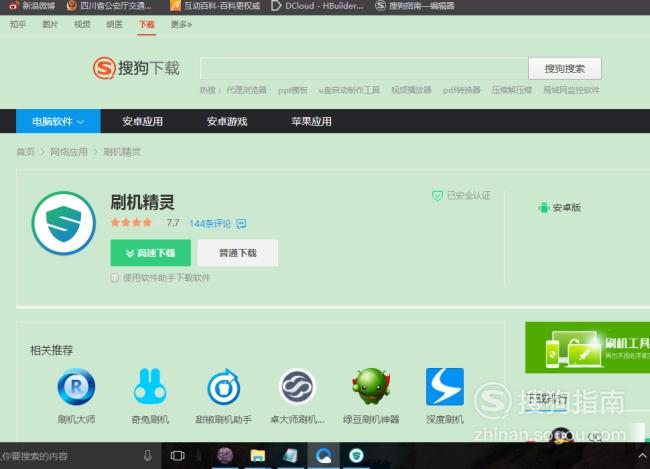Go to 首页 in the breadcrumb
The height and width of the screenshot is (469, 650).
[x=25, y=152]
